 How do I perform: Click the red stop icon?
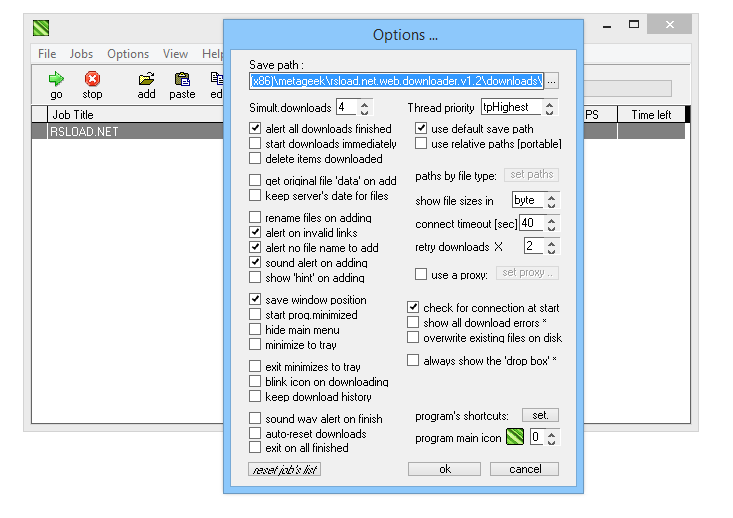92,79
